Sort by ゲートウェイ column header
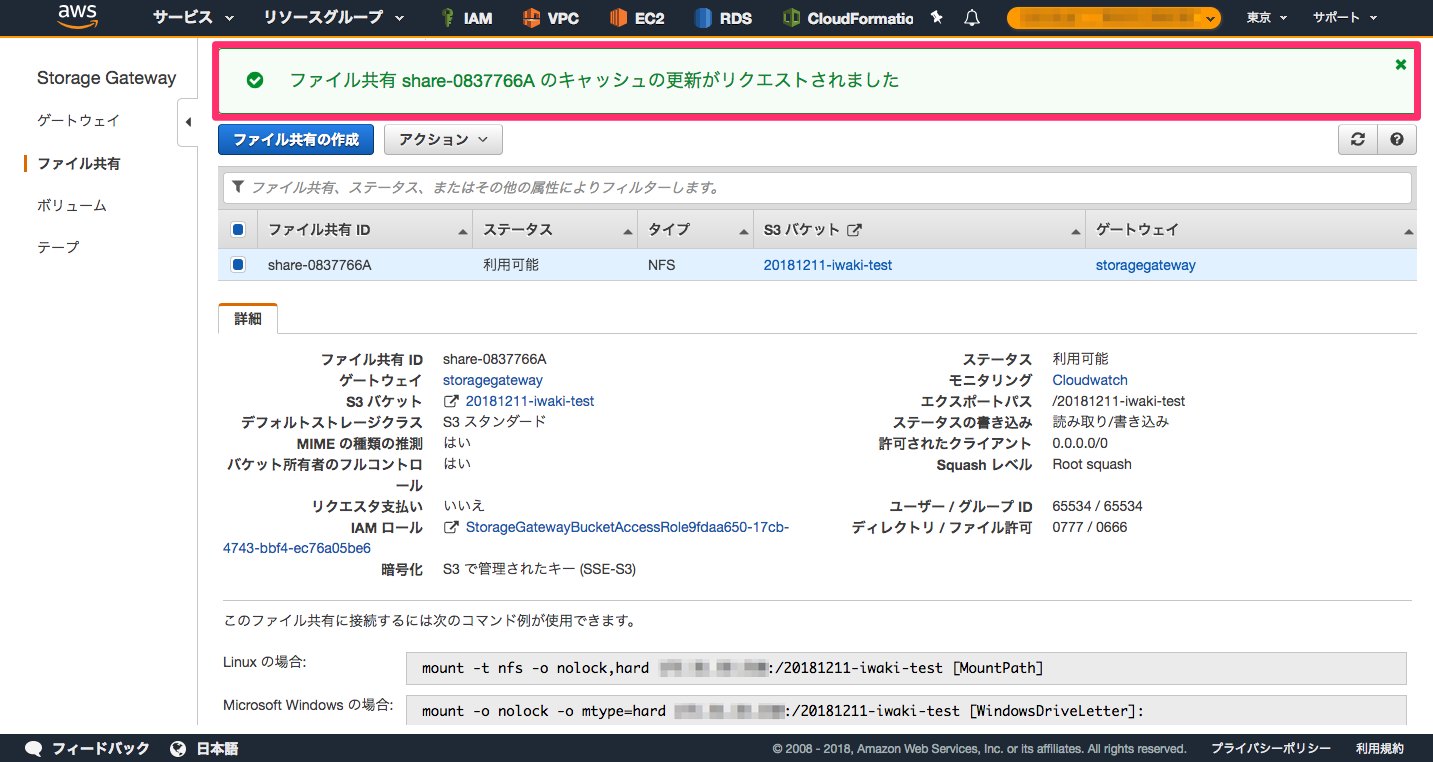The image size is (1433, 762). click(1251, 230)
